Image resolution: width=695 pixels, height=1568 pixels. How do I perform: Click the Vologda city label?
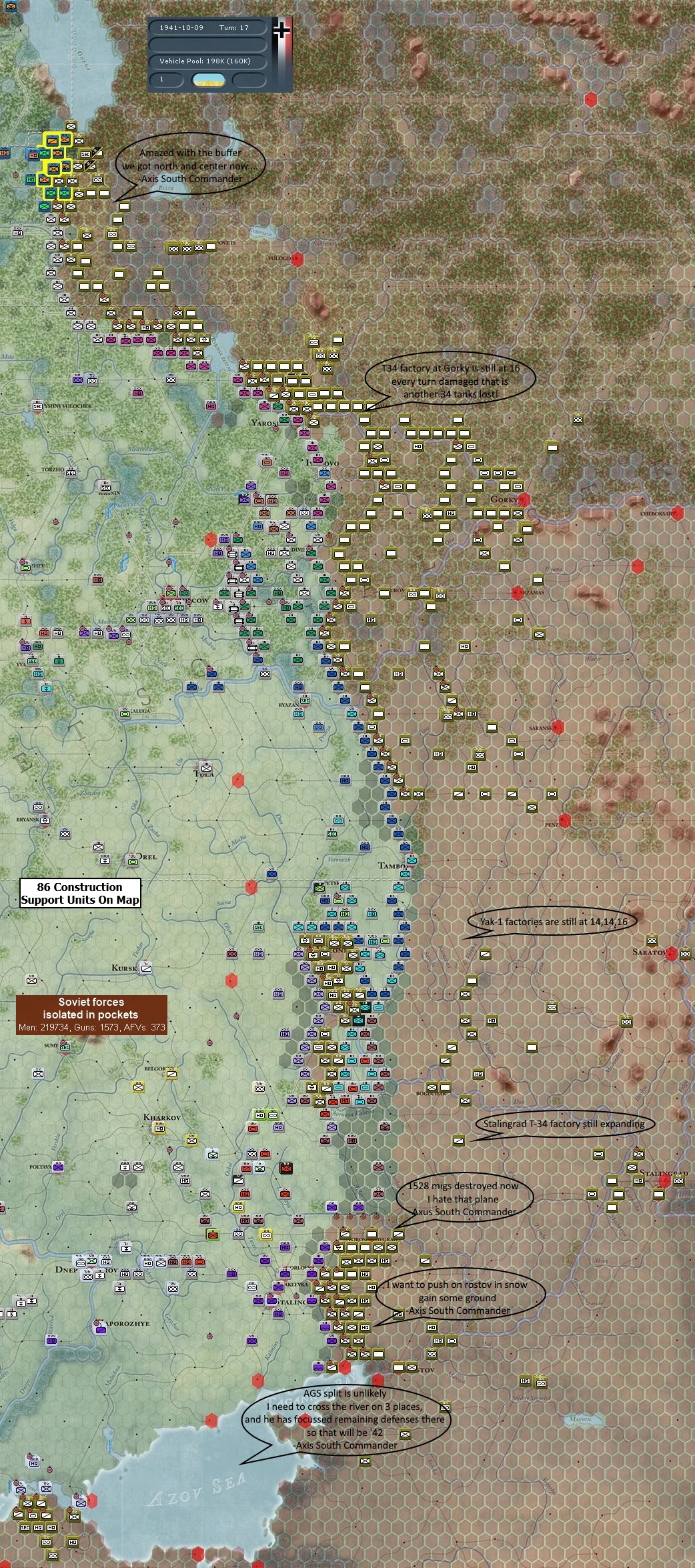280,258
